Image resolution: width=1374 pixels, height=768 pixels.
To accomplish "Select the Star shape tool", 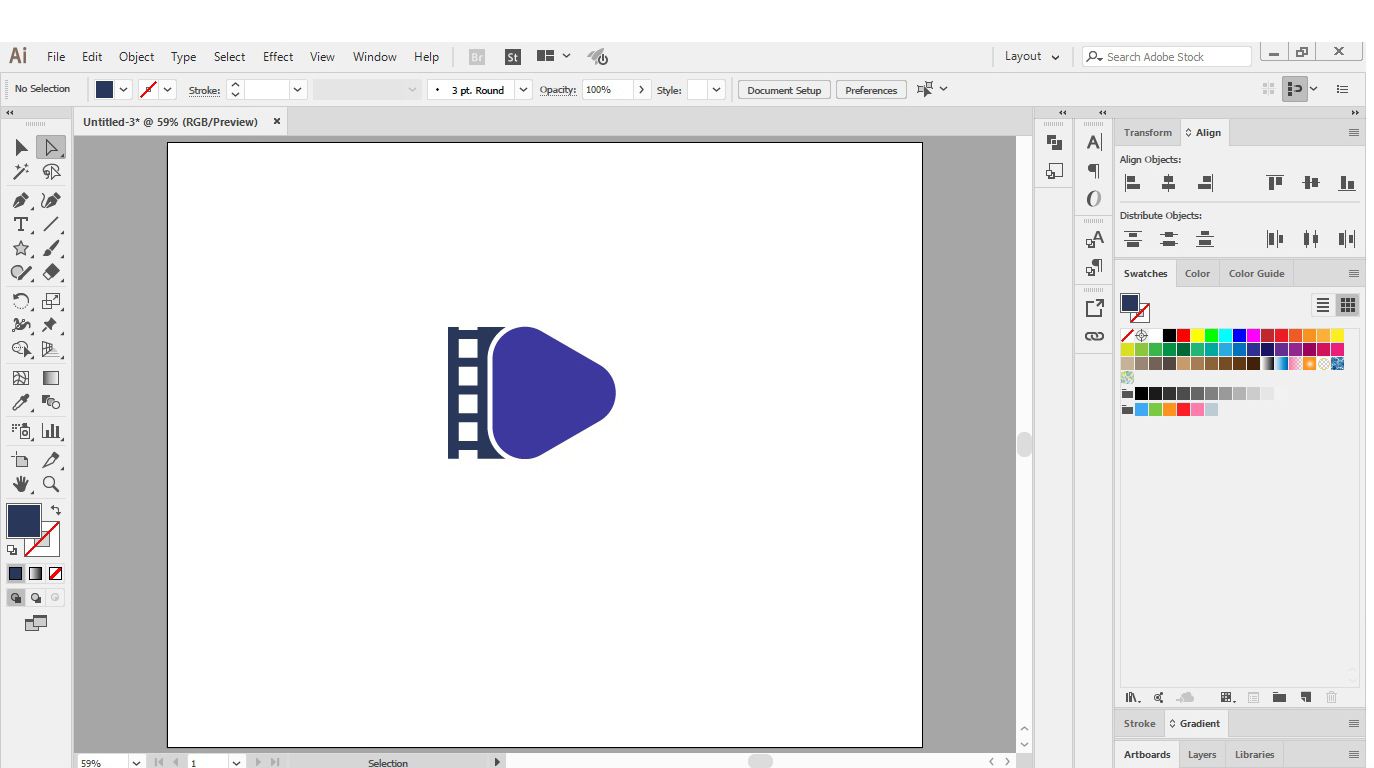I will (21, 248).
